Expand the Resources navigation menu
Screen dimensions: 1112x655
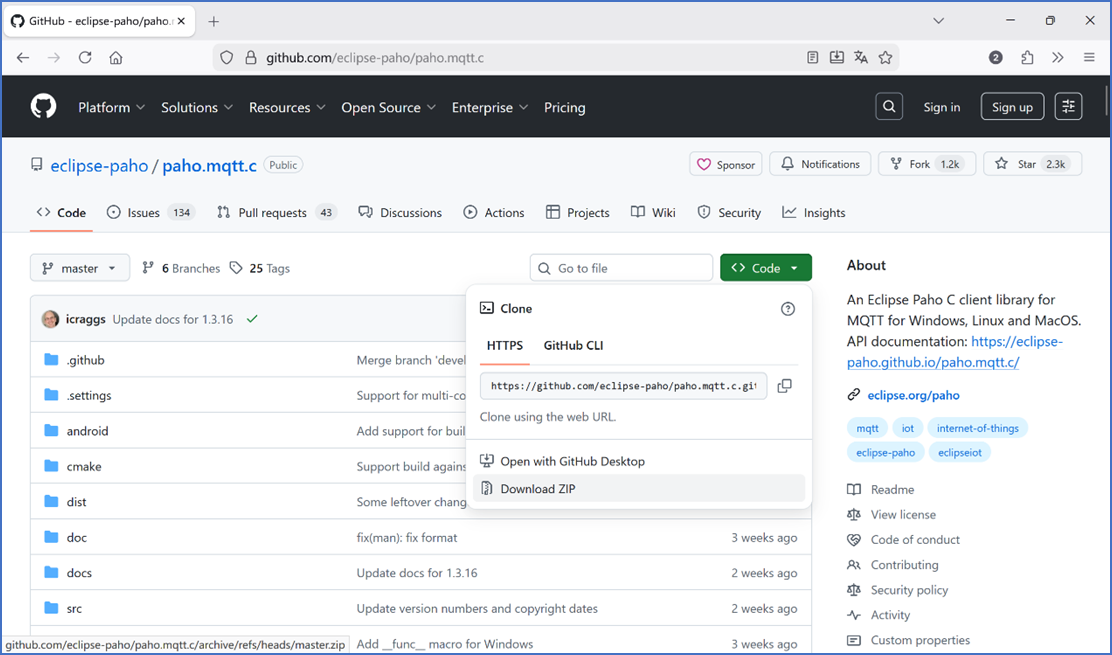point(287,107)
